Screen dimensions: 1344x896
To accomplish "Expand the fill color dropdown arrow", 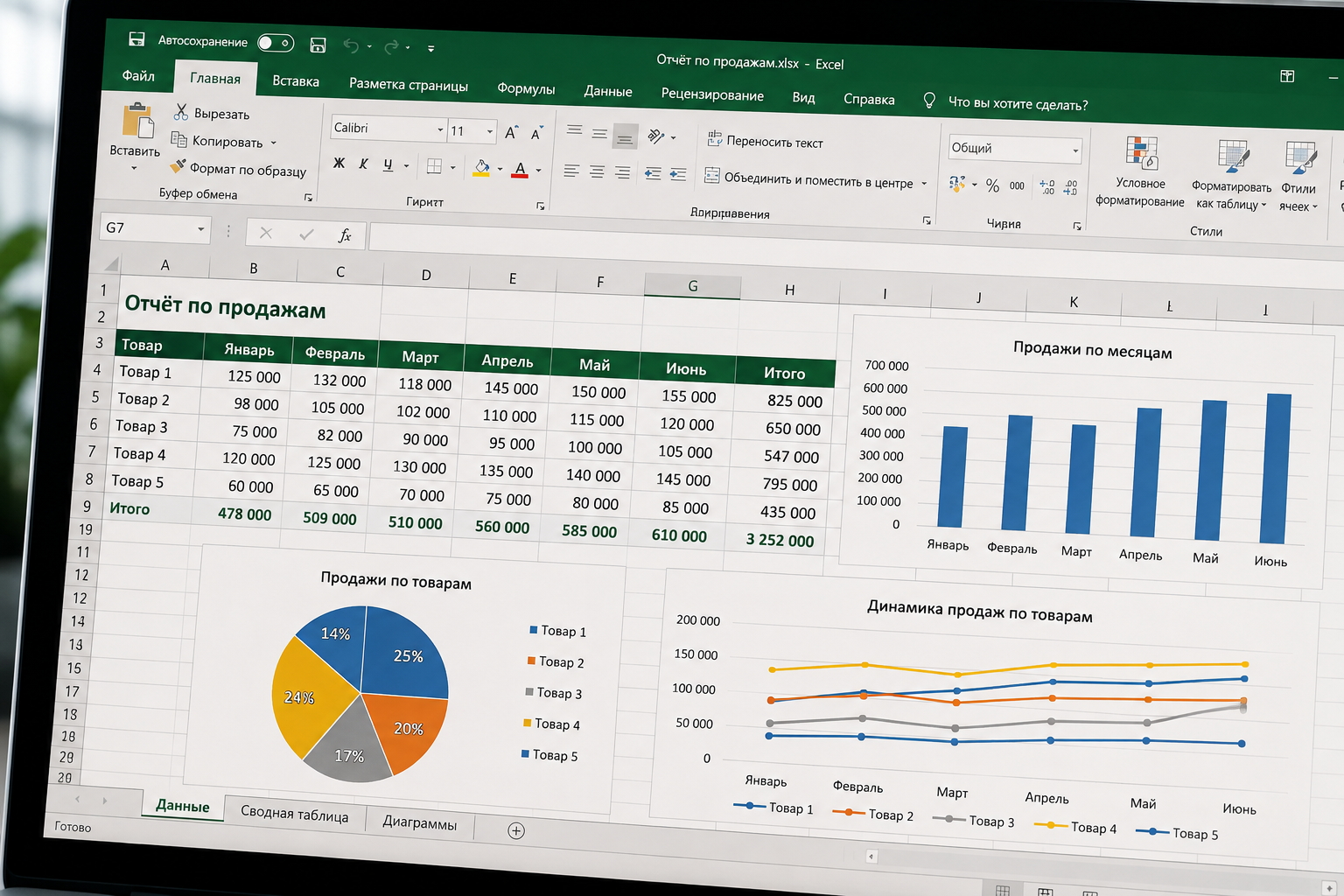I will point(500,169).
